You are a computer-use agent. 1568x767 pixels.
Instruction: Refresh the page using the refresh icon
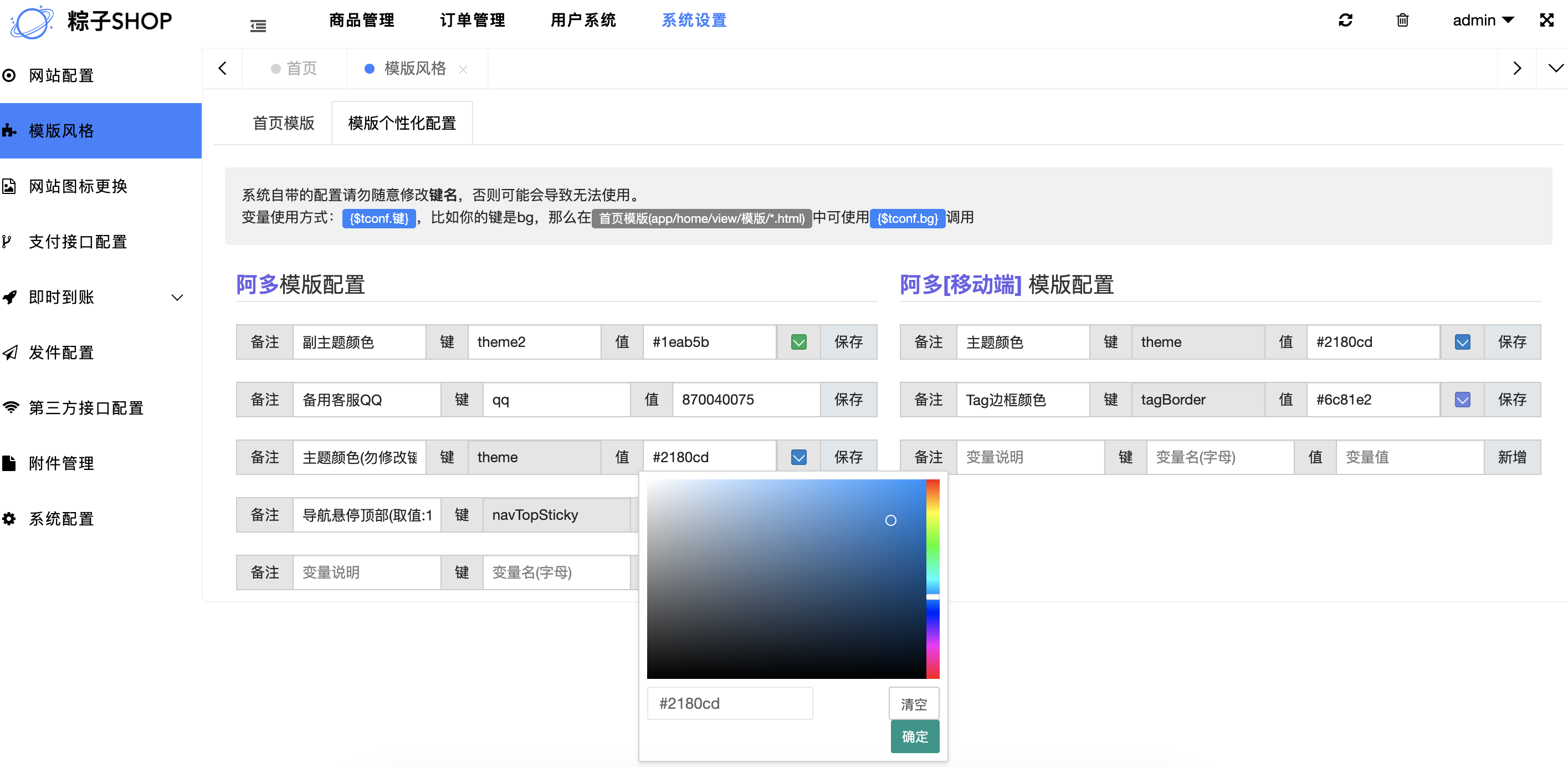tap(1345, 20)
